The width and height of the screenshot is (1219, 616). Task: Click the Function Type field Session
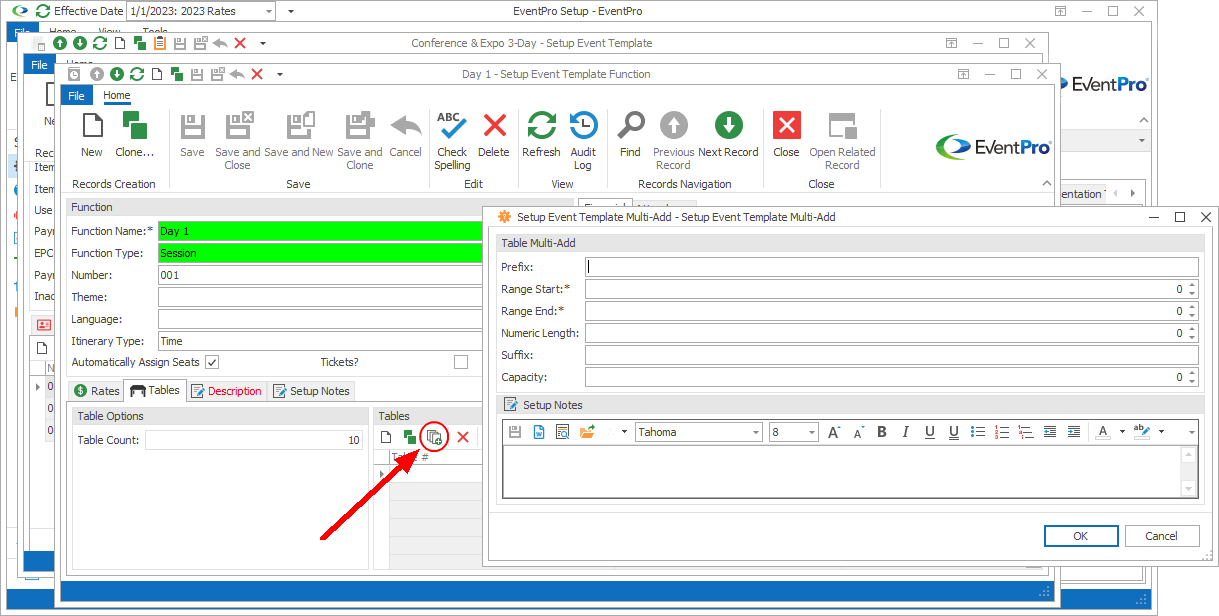click(x=320, y=253)
